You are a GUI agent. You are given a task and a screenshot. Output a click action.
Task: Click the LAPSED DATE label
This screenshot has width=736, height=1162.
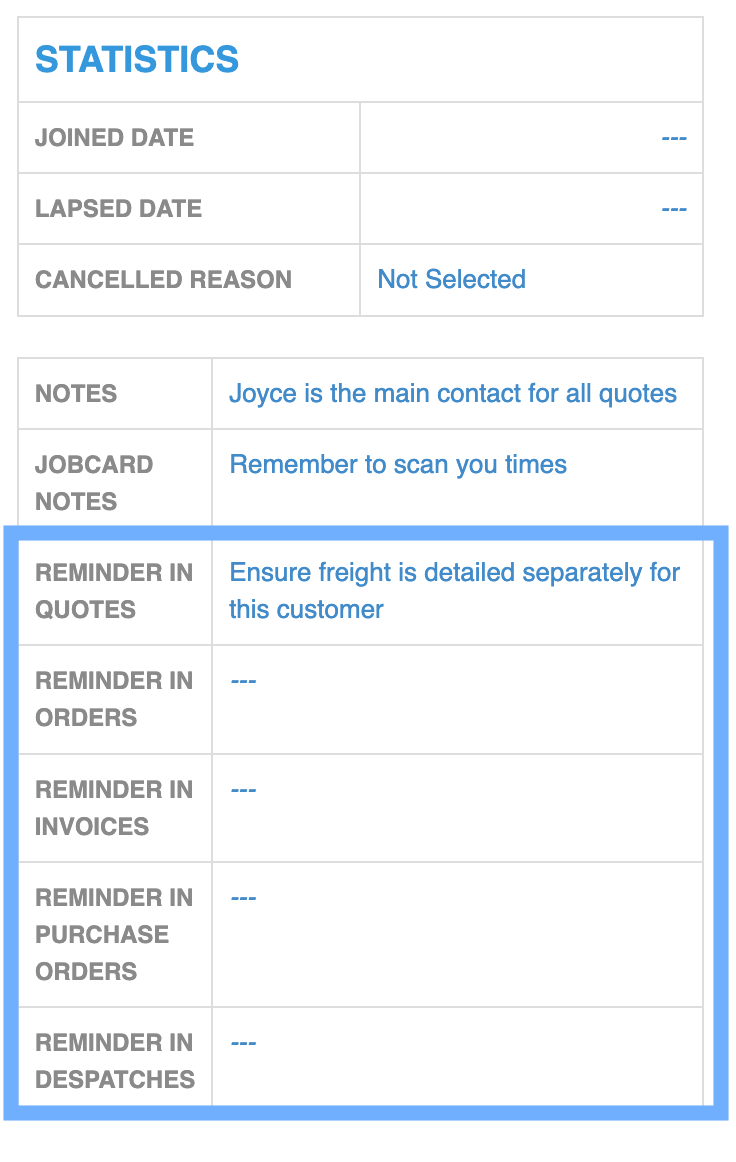(x=119, y=209)
